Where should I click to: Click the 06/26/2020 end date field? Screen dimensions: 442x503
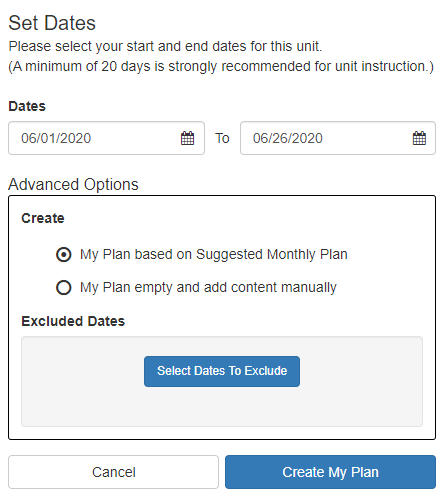(338, 138)
